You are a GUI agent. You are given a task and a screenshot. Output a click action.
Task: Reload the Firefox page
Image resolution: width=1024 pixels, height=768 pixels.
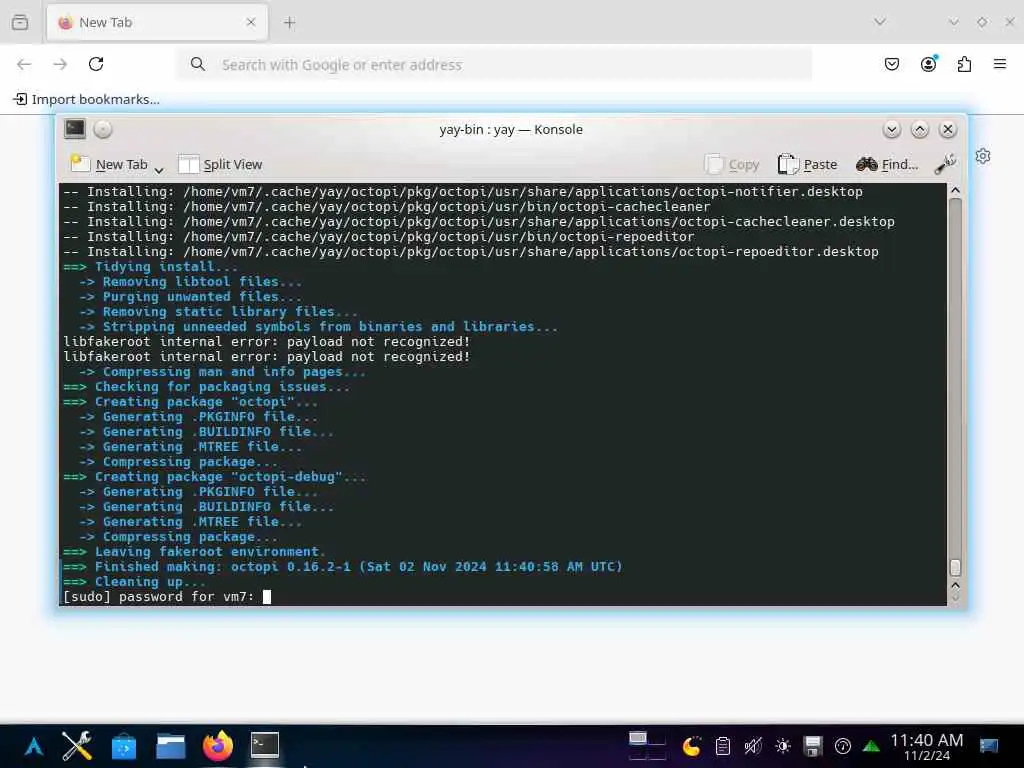(x=96, y=64)
